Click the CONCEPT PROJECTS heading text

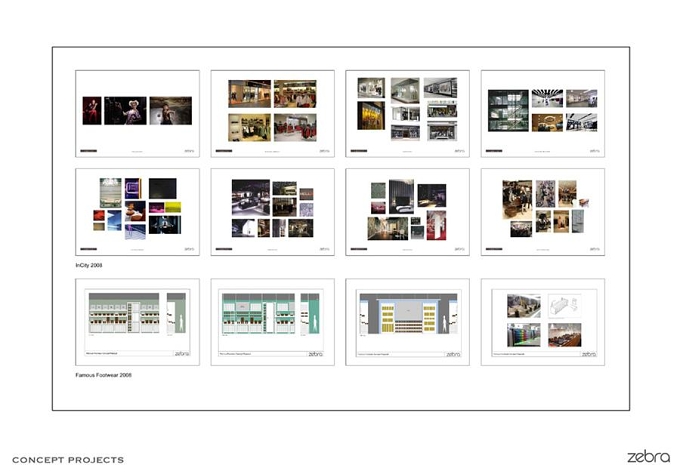68,460
